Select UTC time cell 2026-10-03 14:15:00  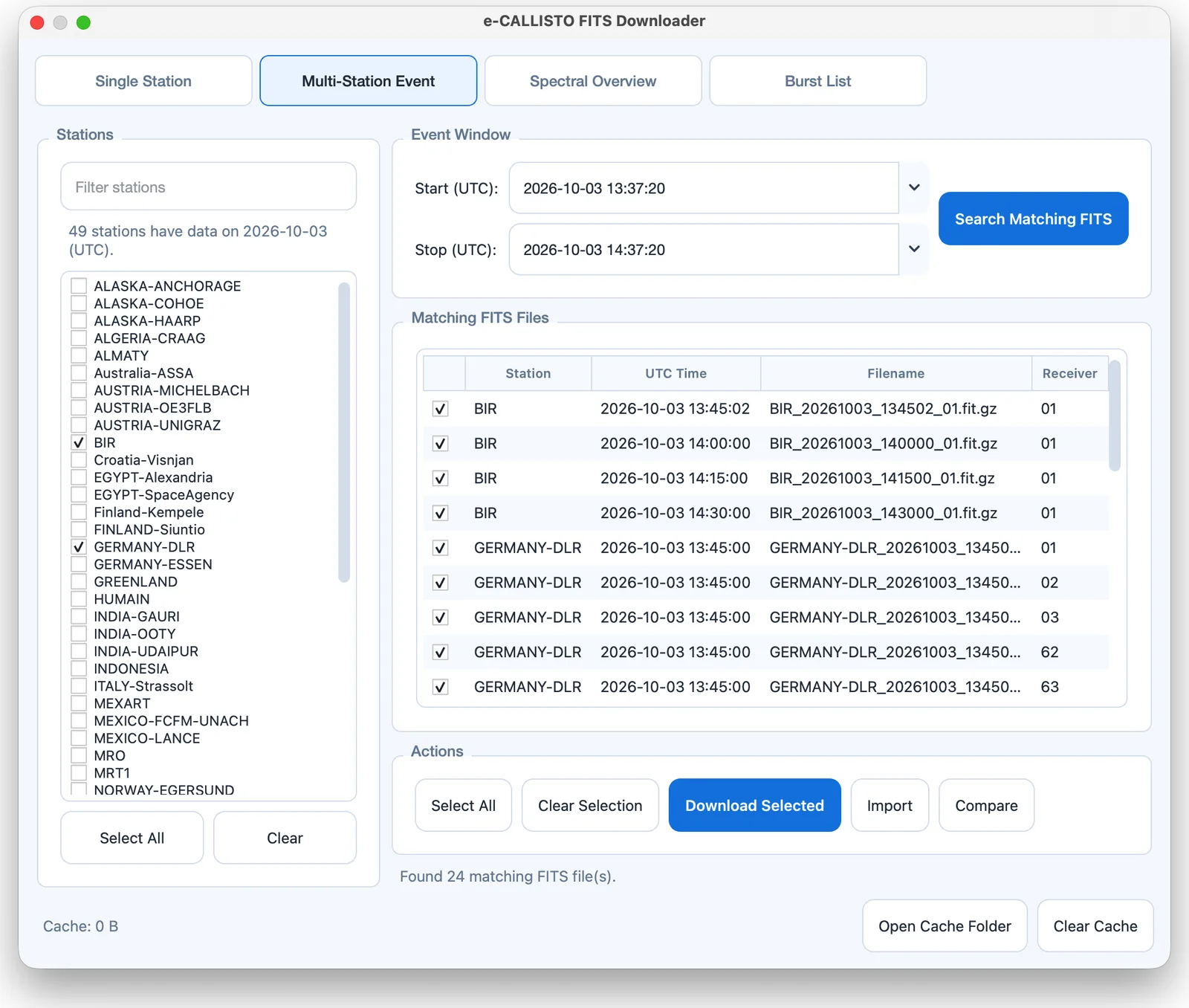pos(674,478)
